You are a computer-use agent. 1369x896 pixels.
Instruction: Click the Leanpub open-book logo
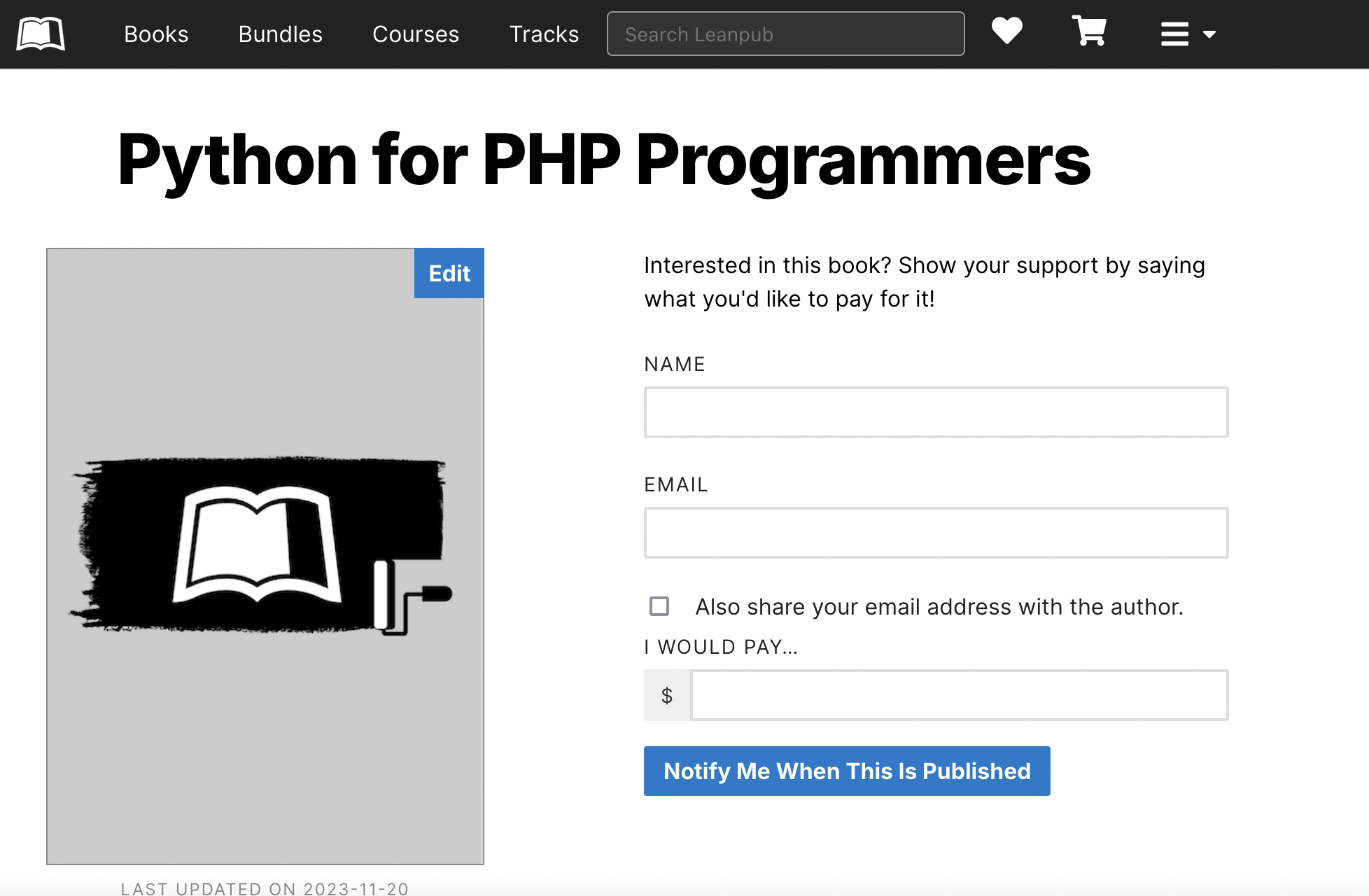[x=41, y=34]
